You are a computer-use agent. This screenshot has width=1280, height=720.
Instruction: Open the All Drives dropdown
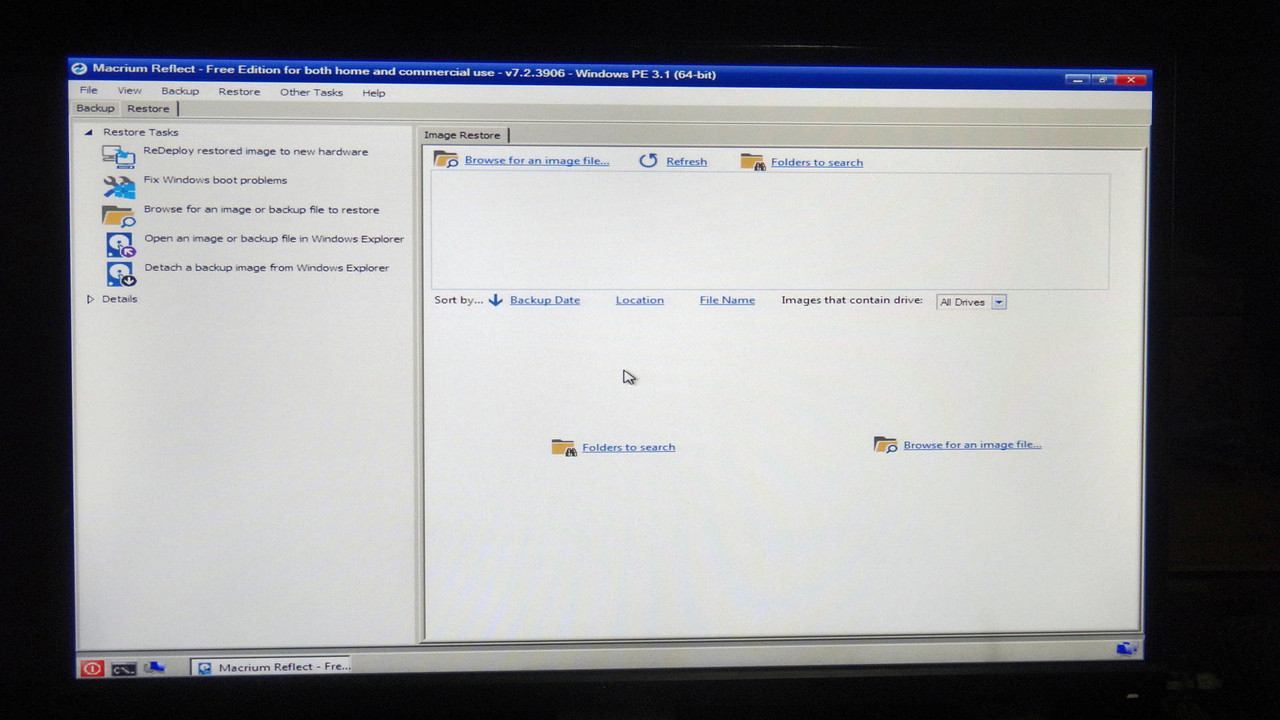[972, 302]
